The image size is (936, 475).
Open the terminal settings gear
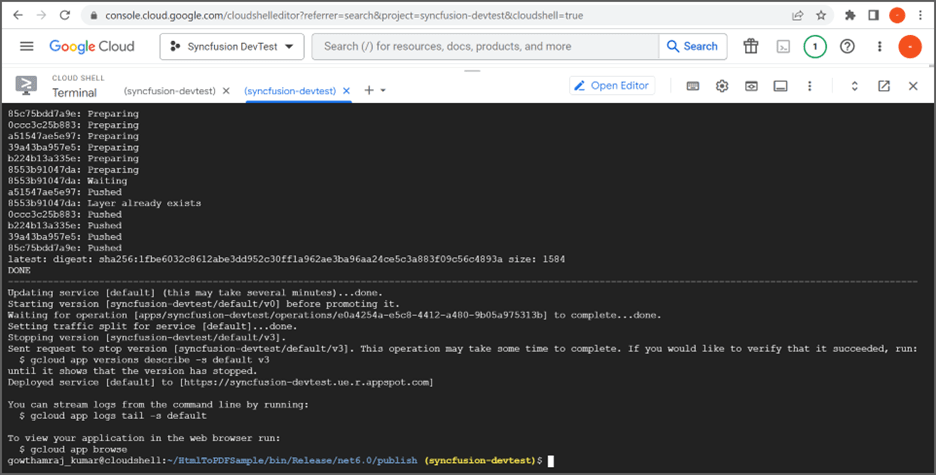click(722, 86)
